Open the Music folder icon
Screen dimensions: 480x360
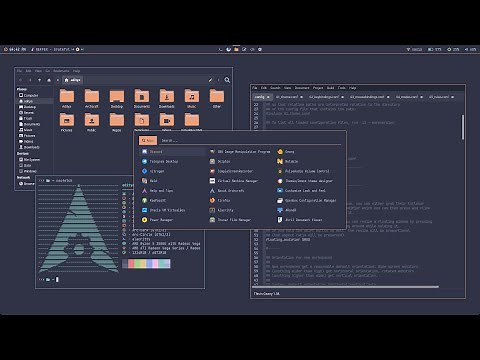pos(192,99)
